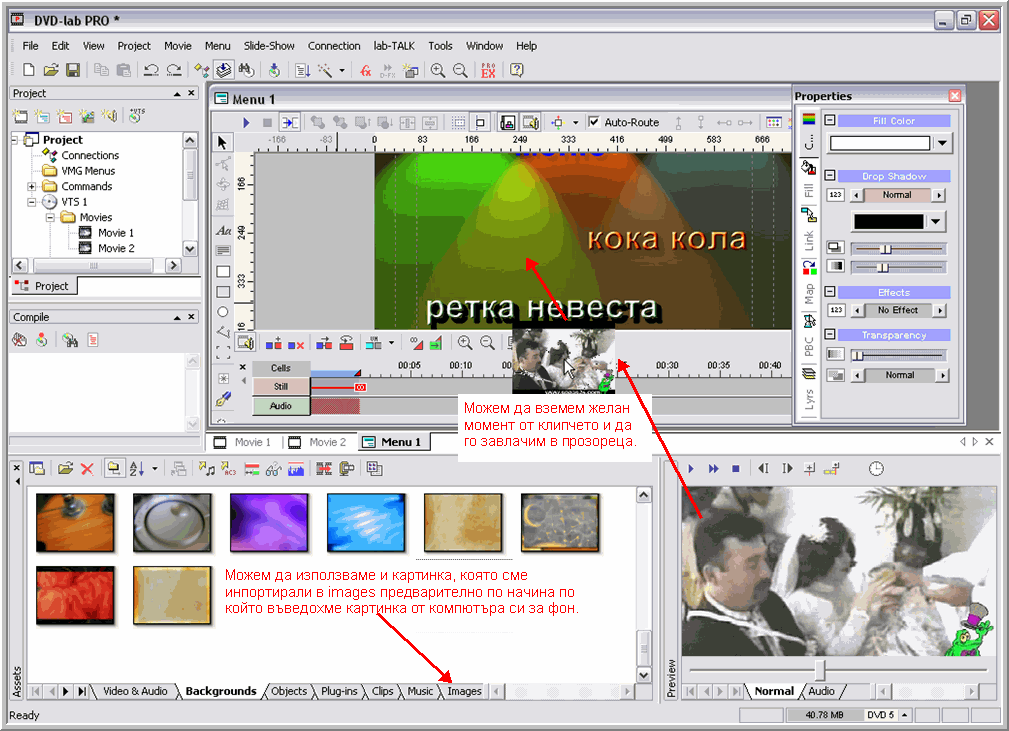Collapse the Fill Color section
This screenshot has height=731, width=1009.
[x=830, y=120]
